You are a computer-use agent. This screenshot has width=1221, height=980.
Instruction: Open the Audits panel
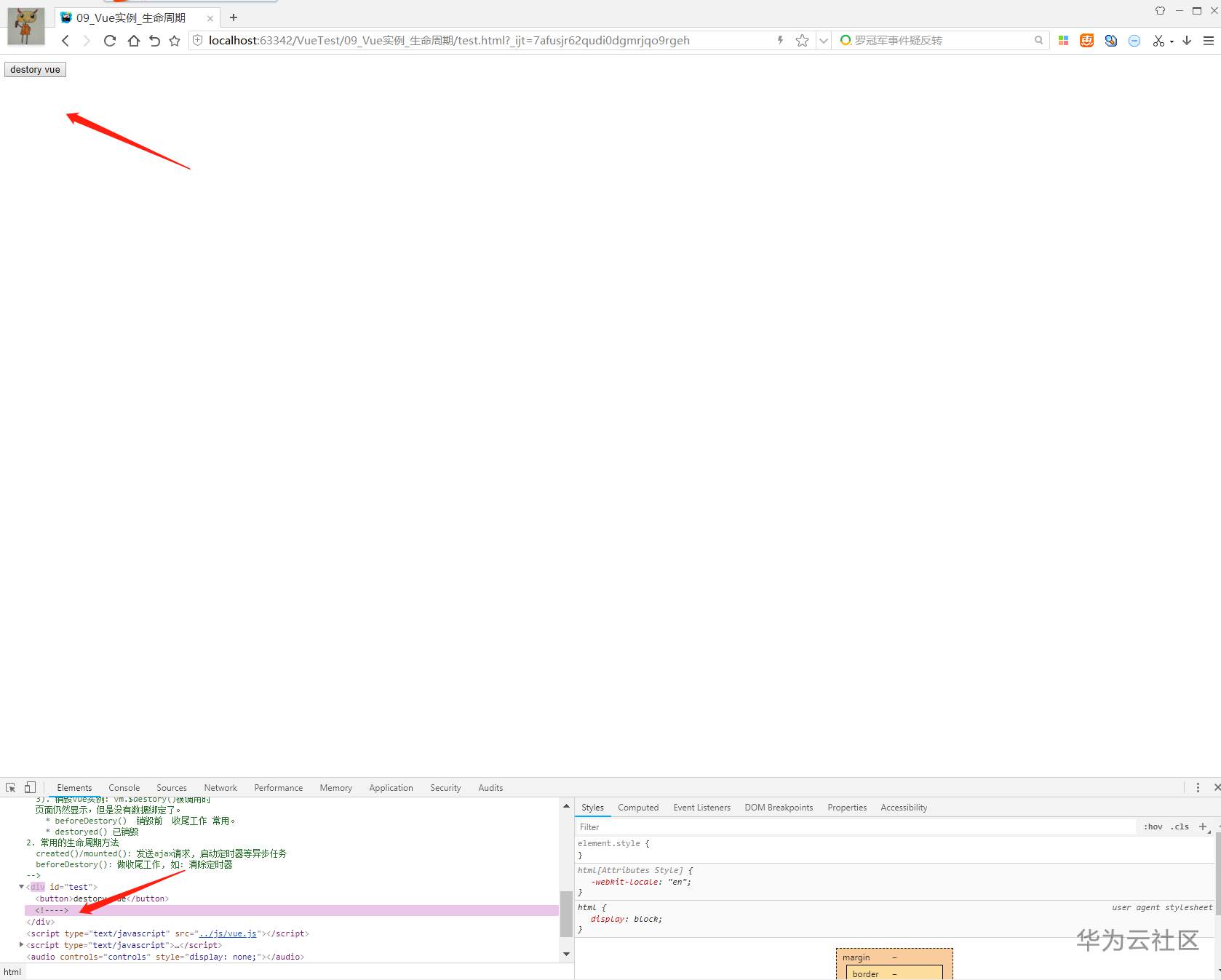click(490, 788)
